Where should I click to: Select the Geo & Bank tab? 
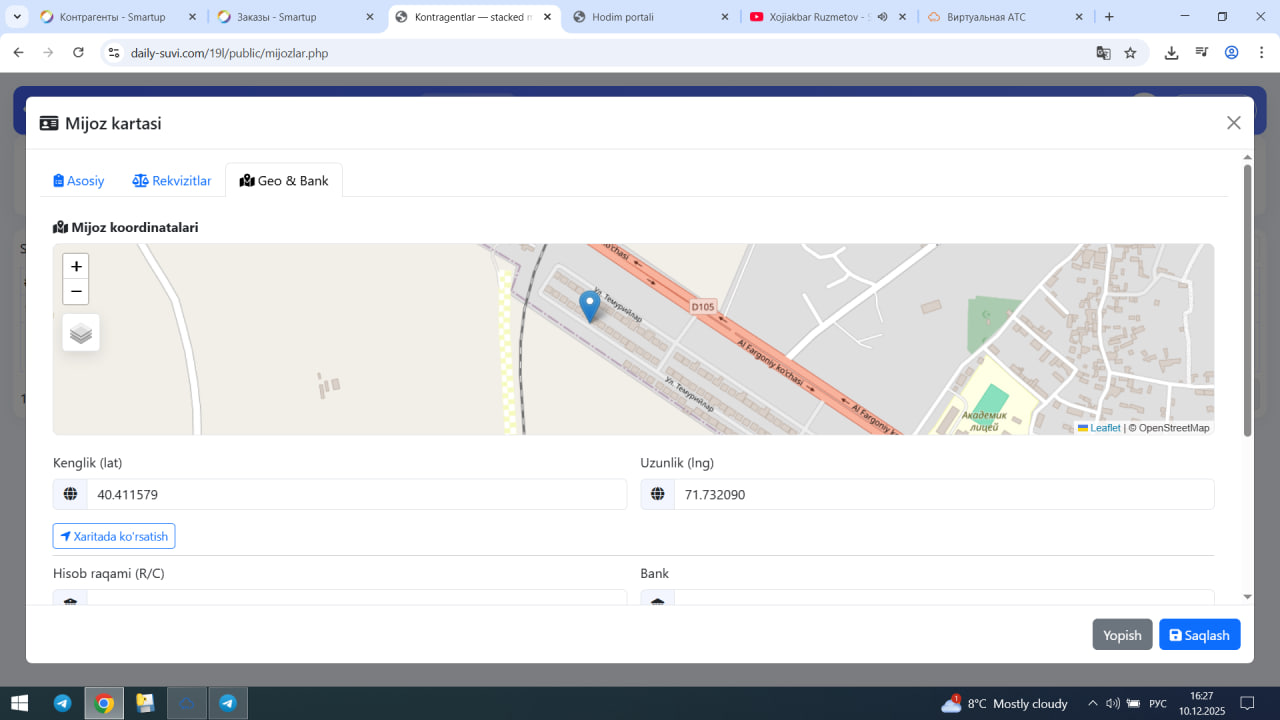tap(284, 181)
